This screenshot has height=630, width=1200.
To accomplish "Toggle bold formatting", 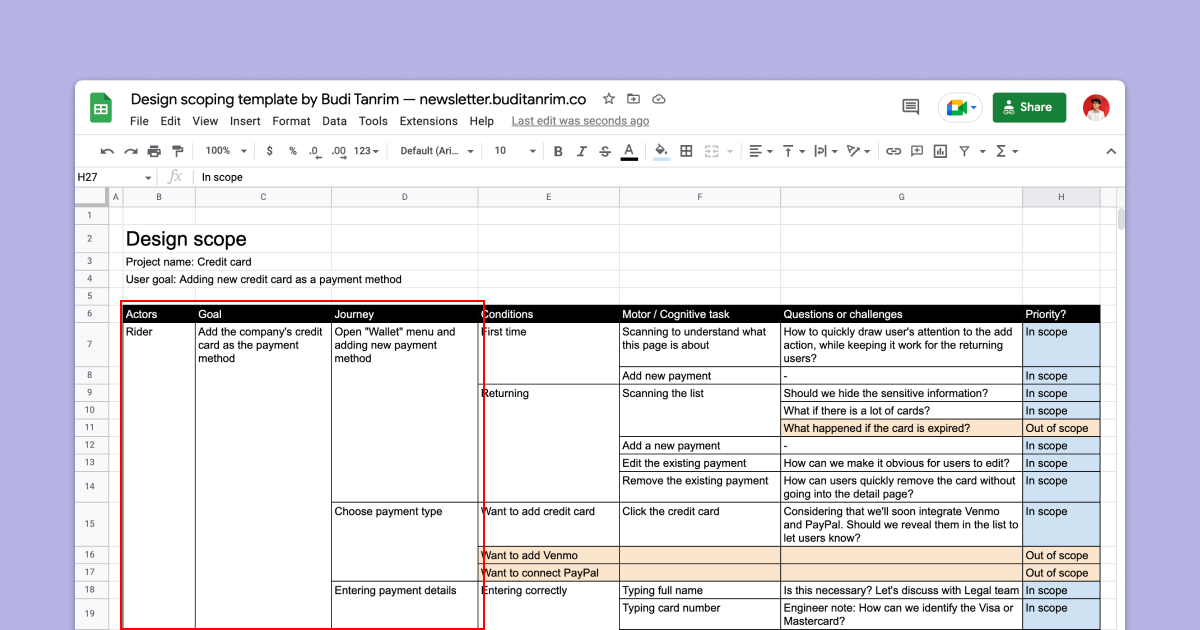I will (x=558, y=150).
